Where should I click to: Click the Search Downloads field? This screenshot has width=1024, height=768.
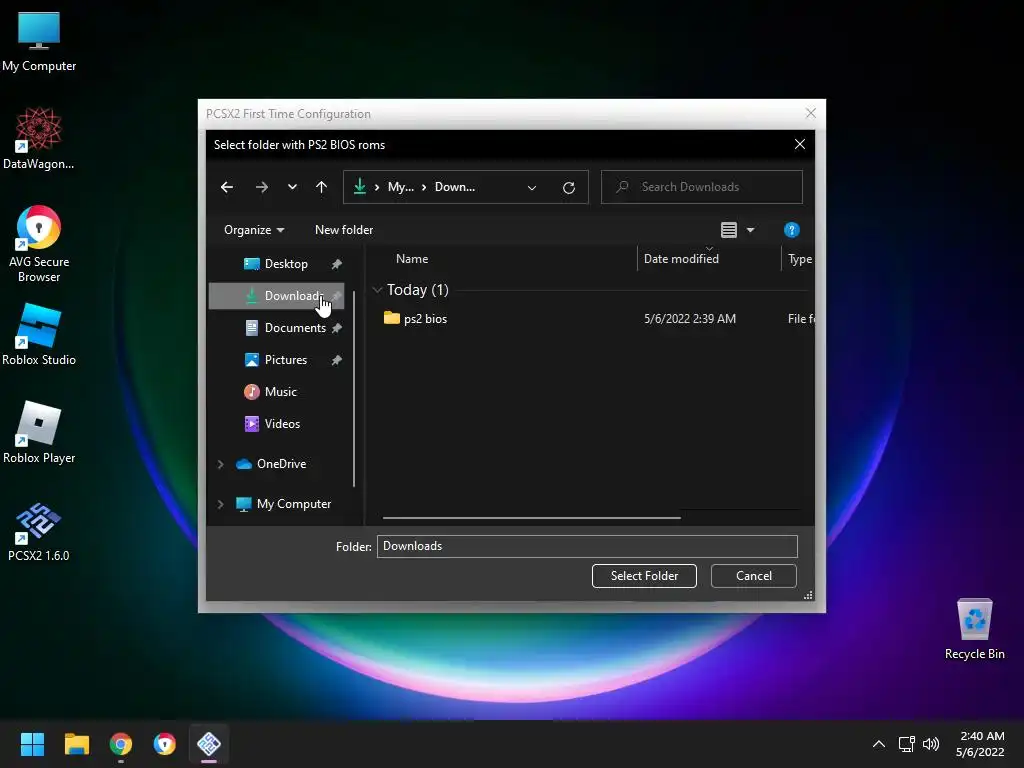tap(701, 187)
